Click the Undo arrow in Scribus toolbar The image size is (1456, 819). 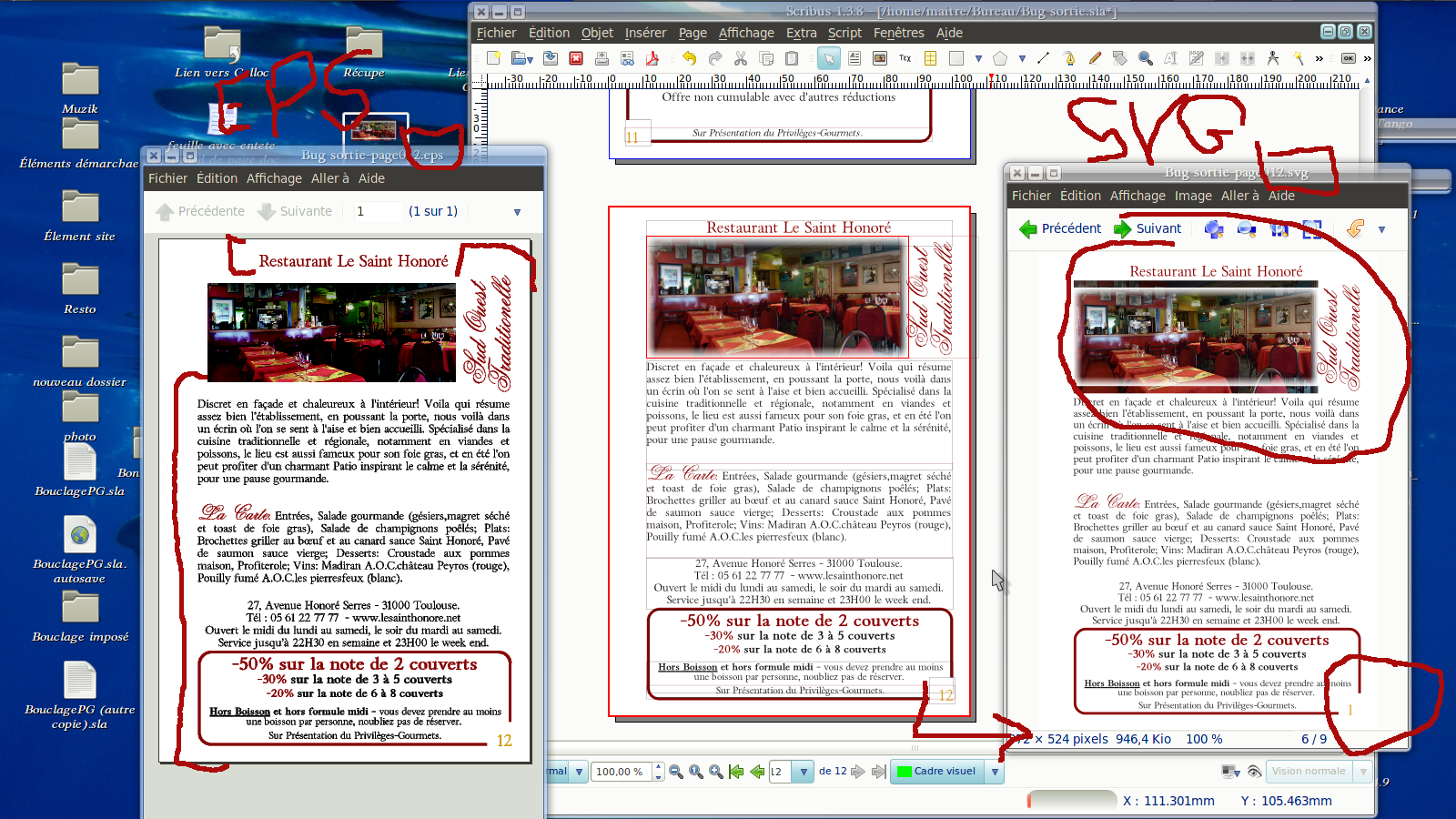coord(689,58)
